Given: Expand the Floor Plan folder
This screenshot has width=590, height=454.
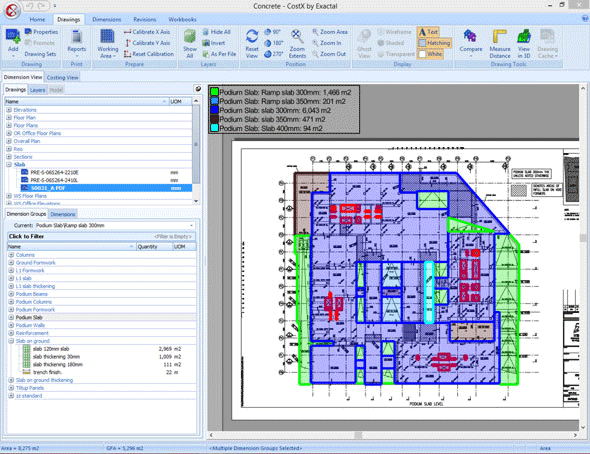Looking at the screenshot, I should (9, 118).
